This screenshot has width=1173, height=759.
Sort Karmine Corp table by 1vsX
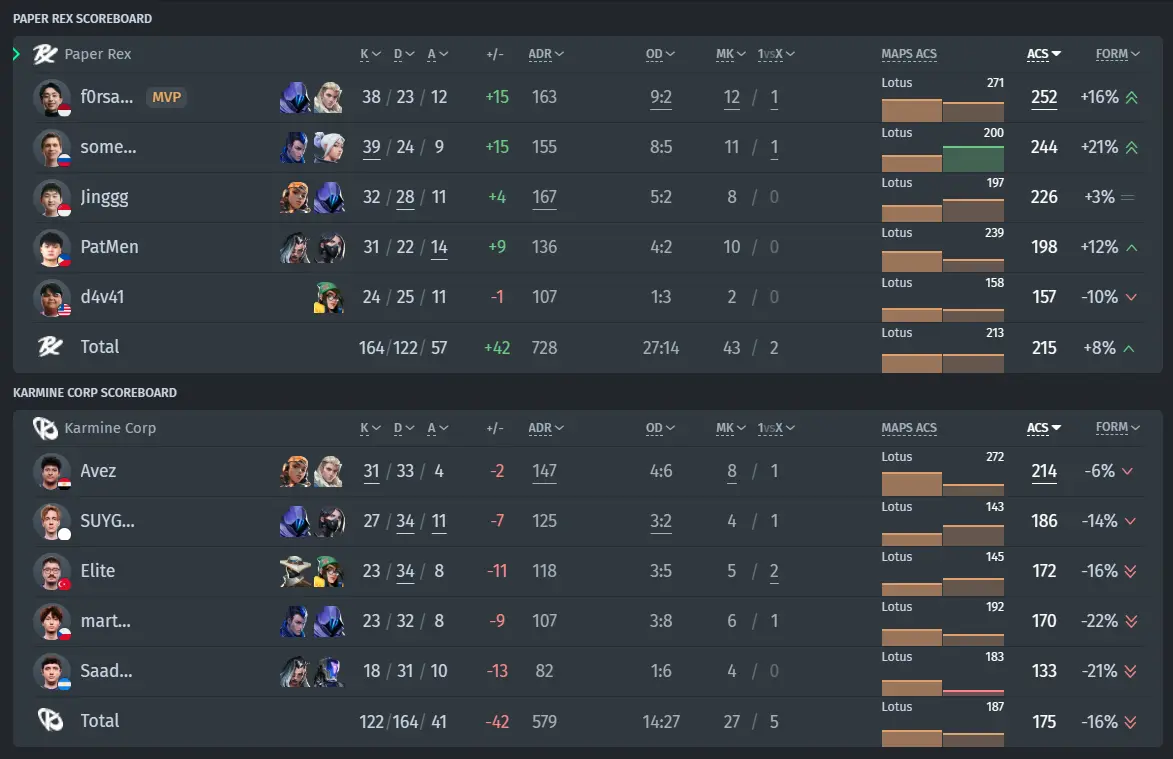(776, 428)
